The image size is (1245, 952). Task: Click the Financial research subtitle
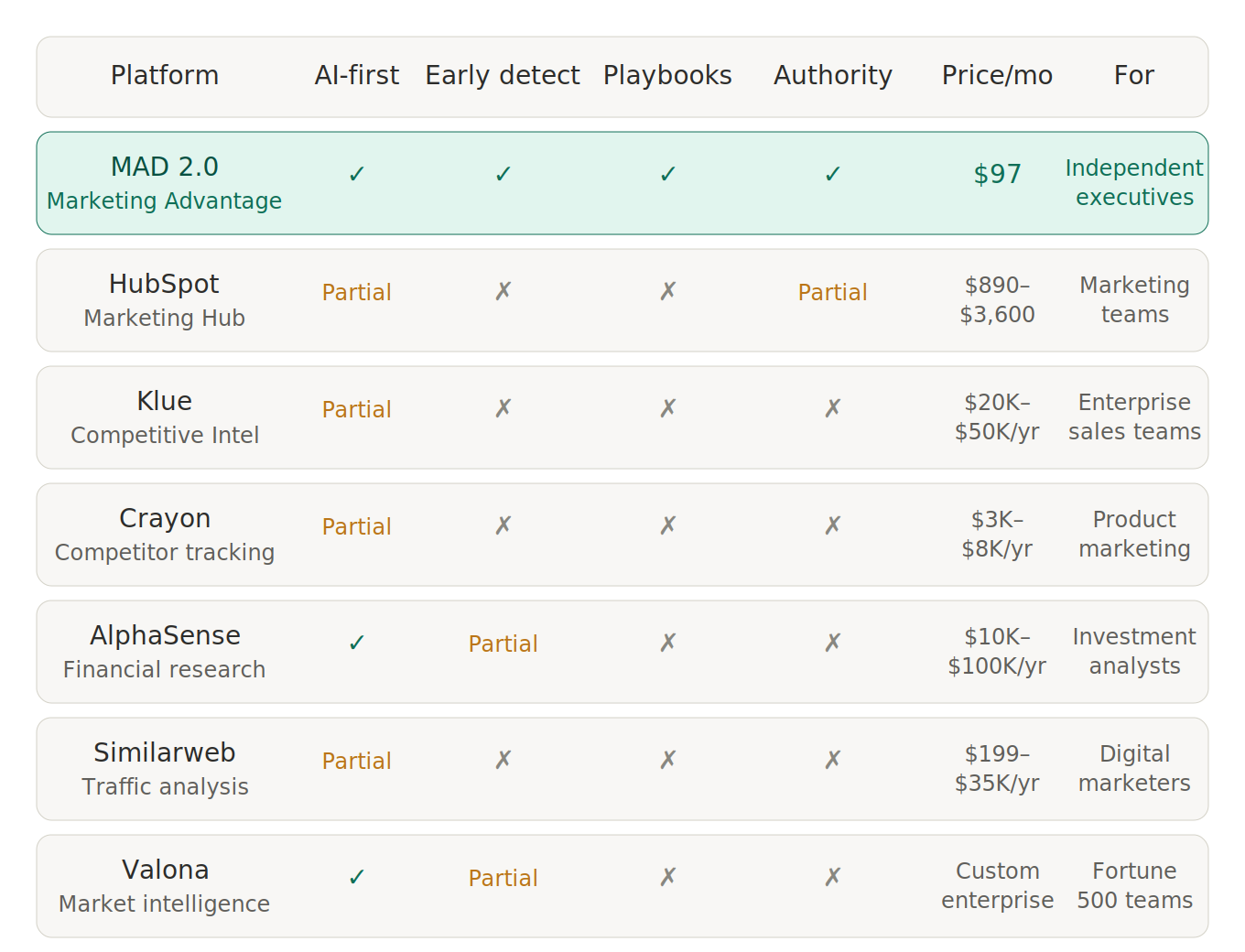click(x=165, y=669)
